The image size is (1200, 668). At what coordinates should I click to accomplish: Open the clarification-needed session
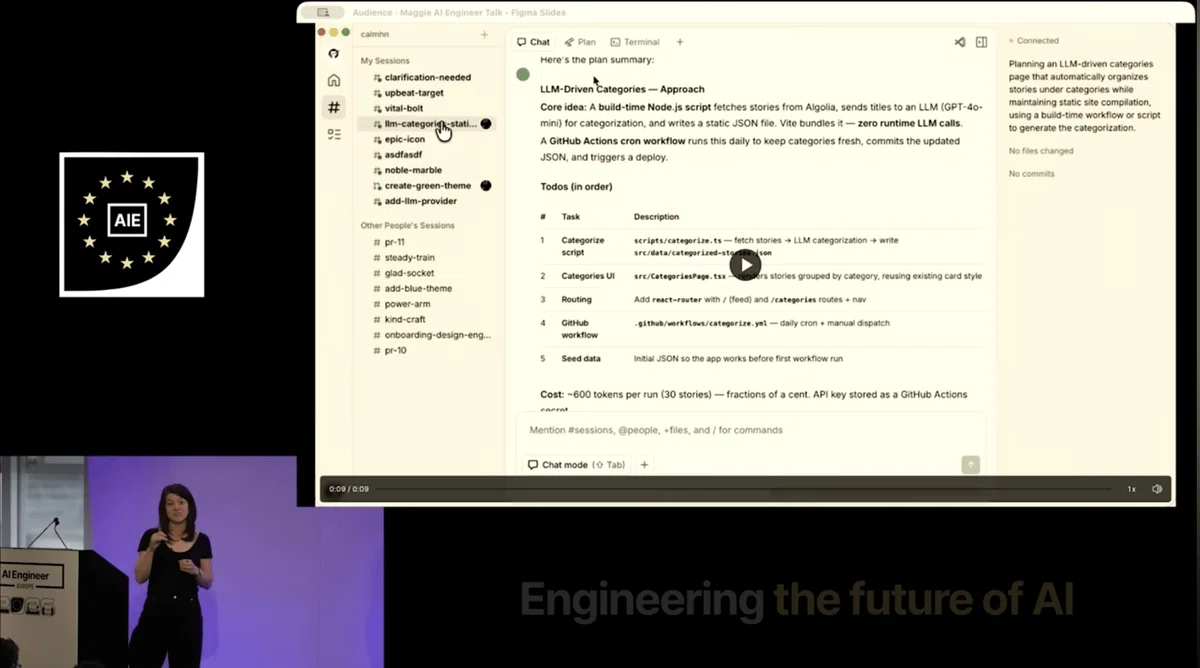click(x=427, y=77)
